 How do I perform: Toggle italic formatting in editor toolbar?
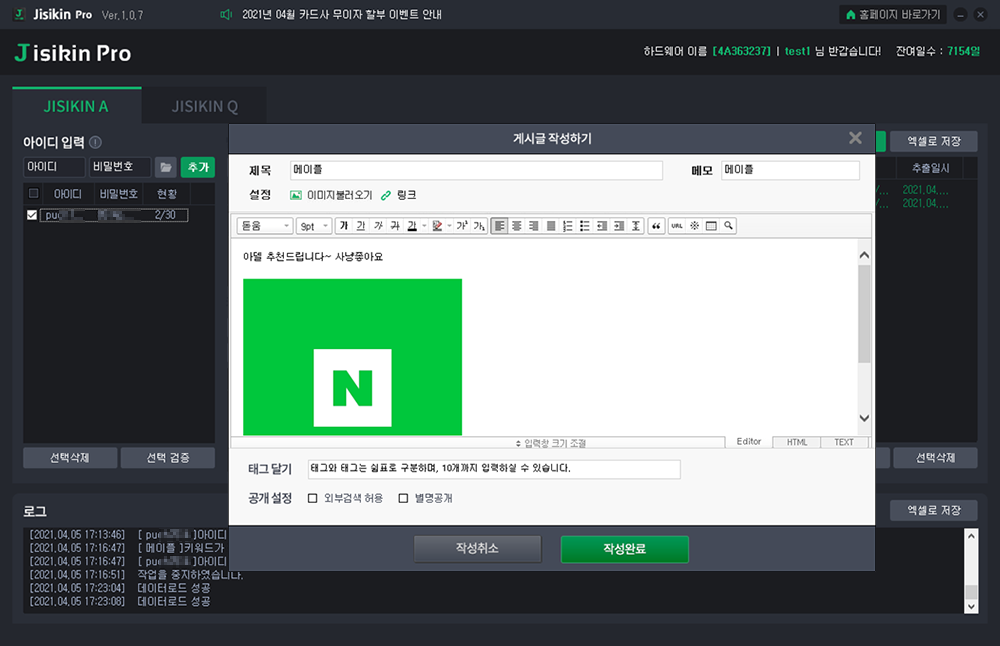pyautogui.click(x=378, y=226)
